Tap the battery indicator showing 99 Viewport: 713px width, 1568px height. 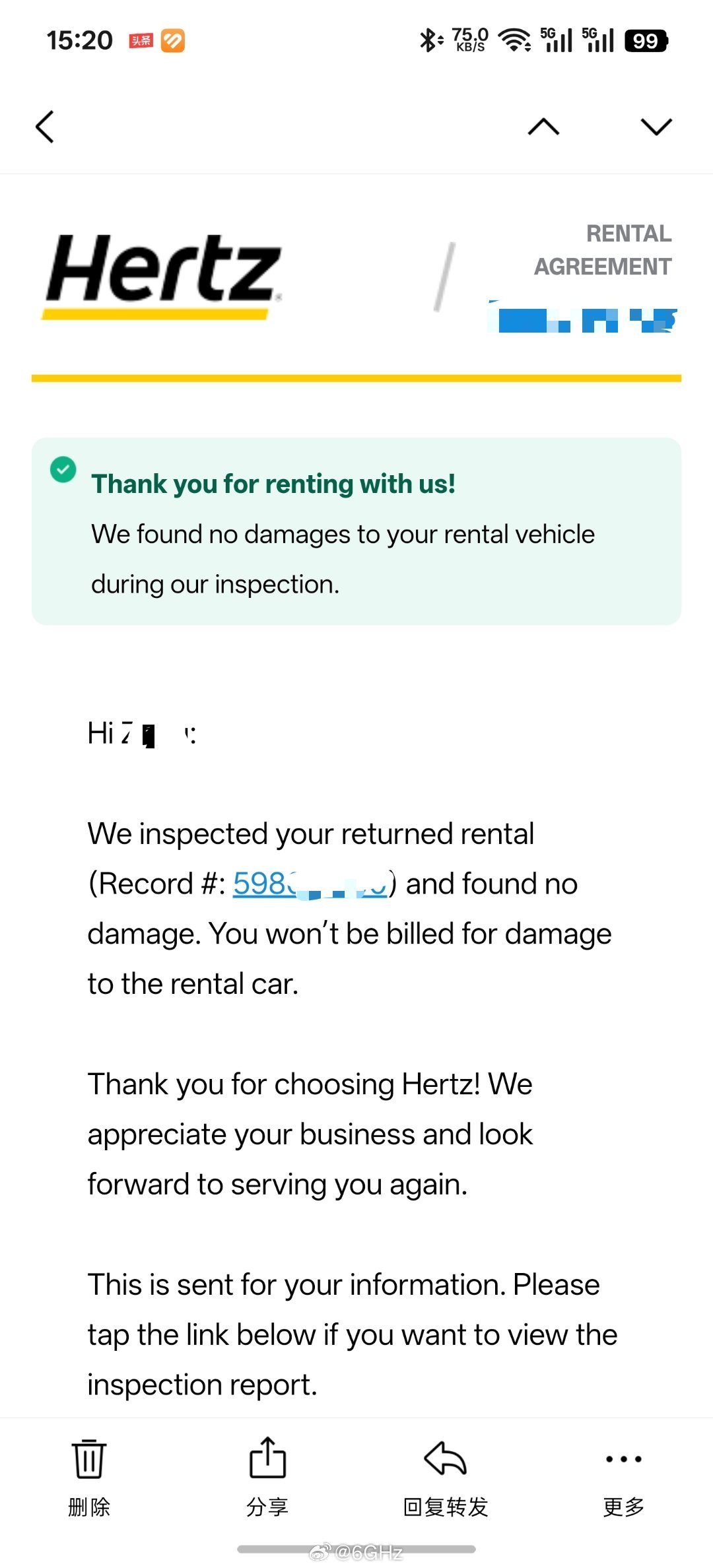646,41
